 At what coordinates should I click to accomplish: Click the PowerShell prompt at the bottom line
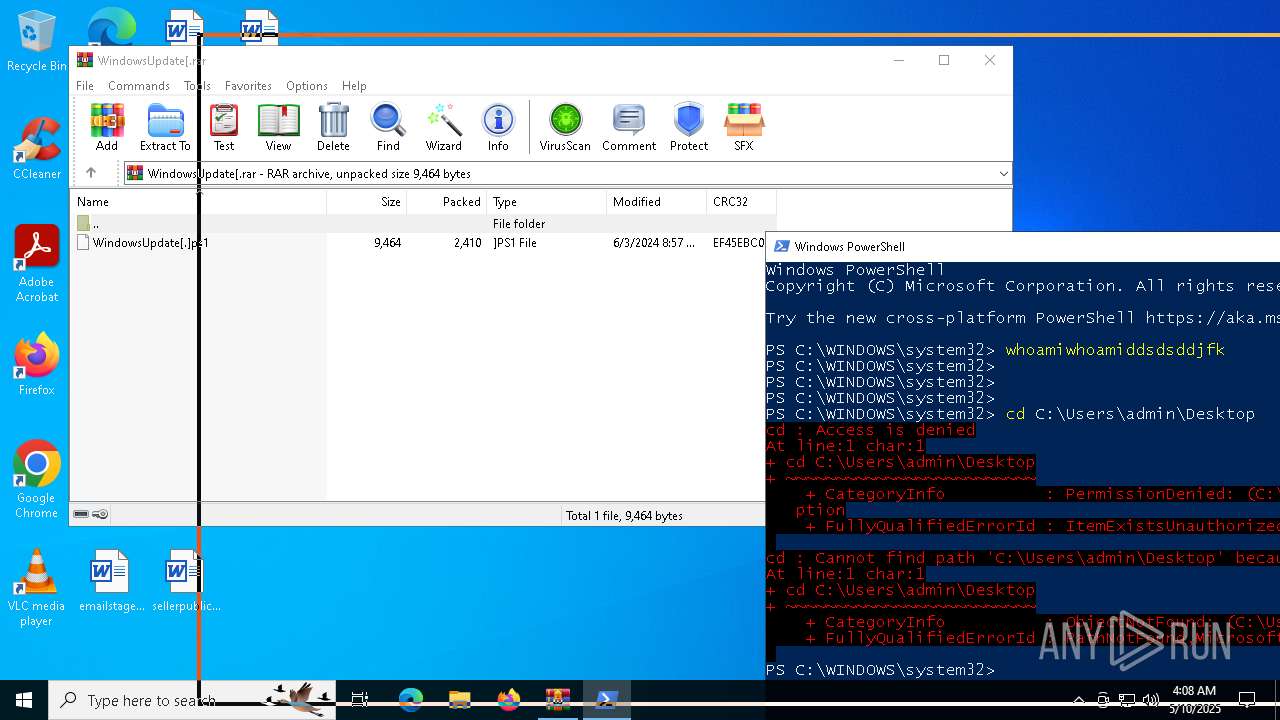coord(880,670)
